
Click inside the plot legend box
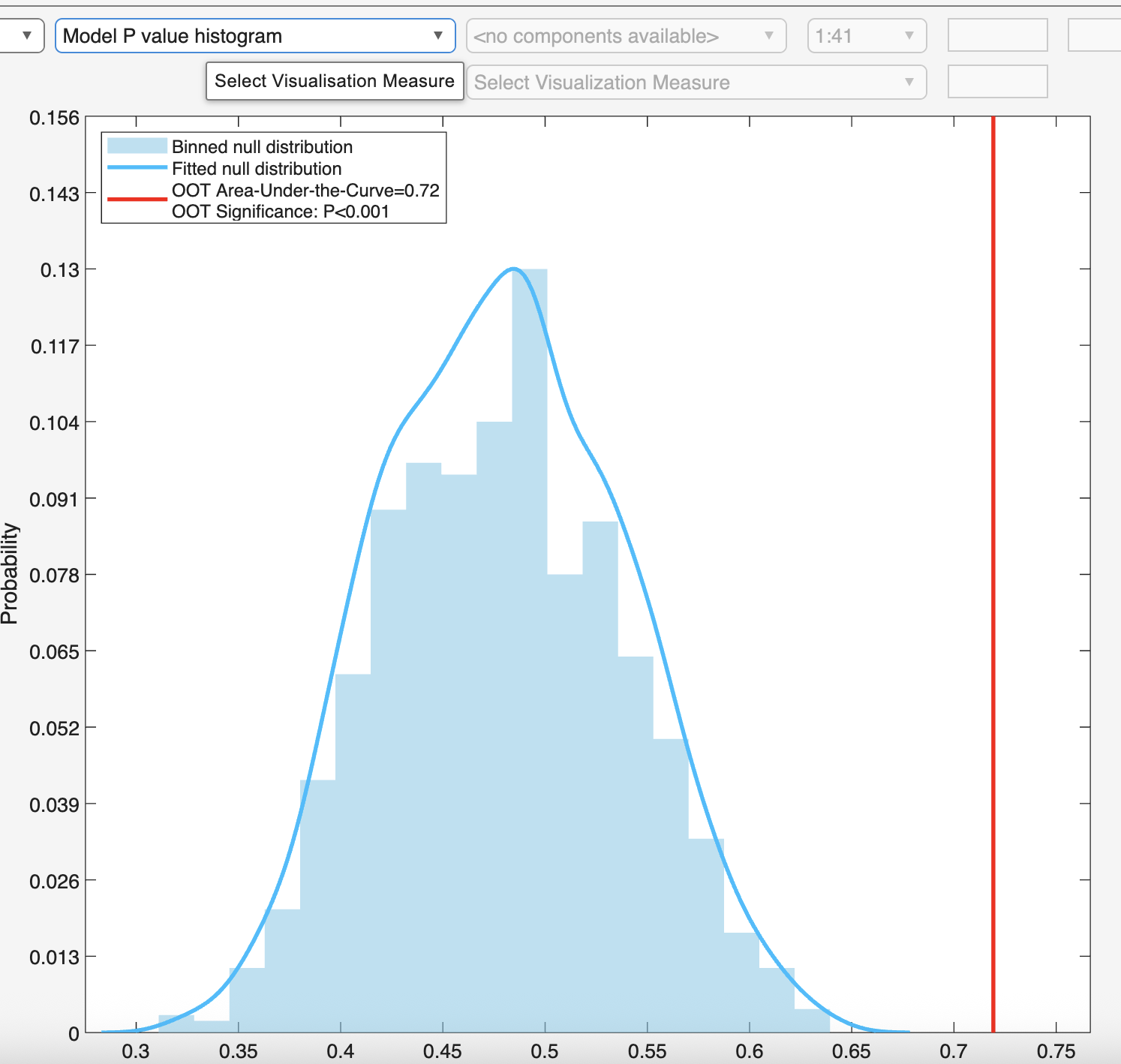273,179
